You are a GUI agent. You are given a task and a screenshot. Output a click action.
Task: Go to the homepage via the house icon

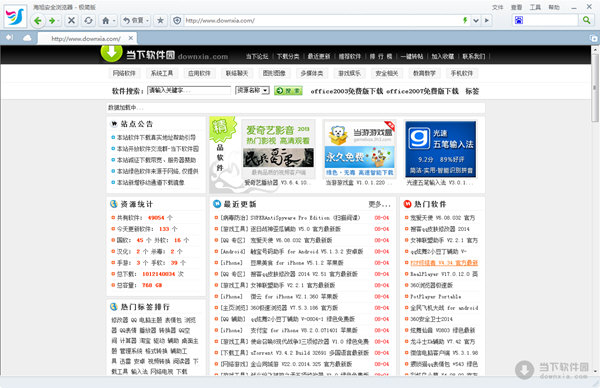click(106, 21)
